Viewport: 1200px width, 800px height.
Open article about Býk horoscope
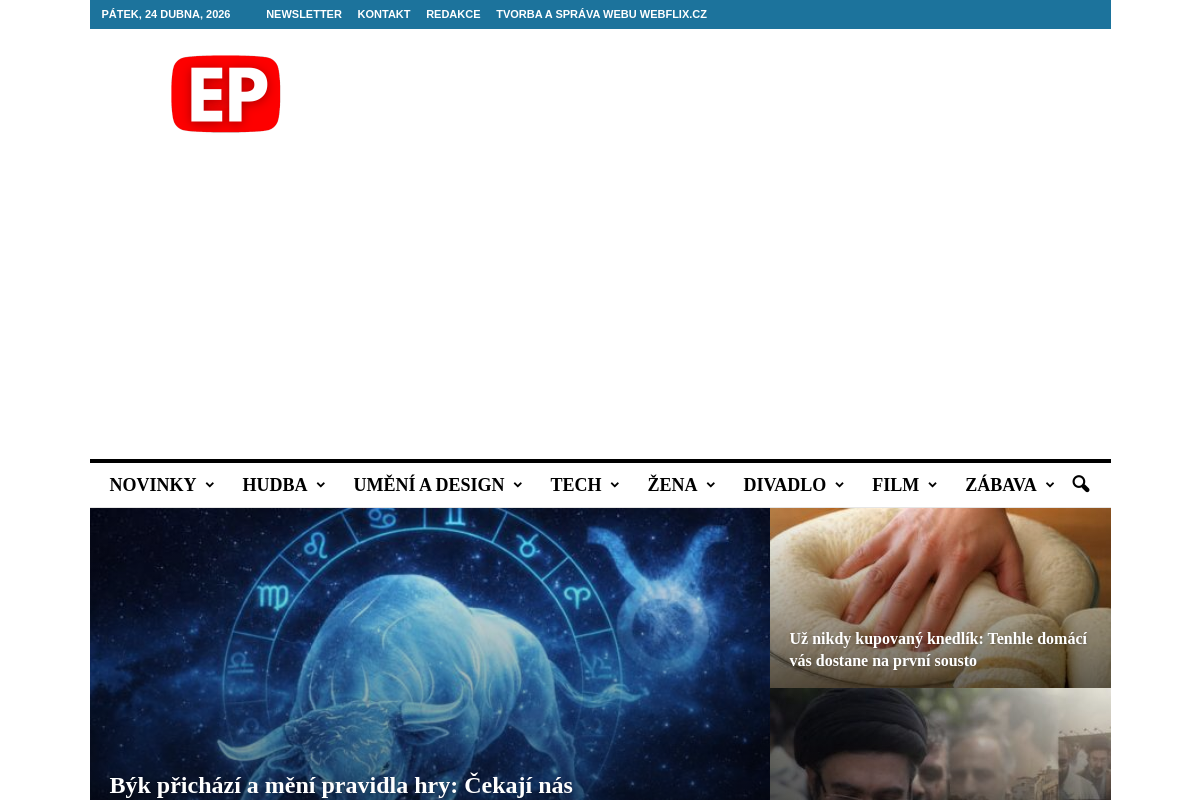(341, 785)
